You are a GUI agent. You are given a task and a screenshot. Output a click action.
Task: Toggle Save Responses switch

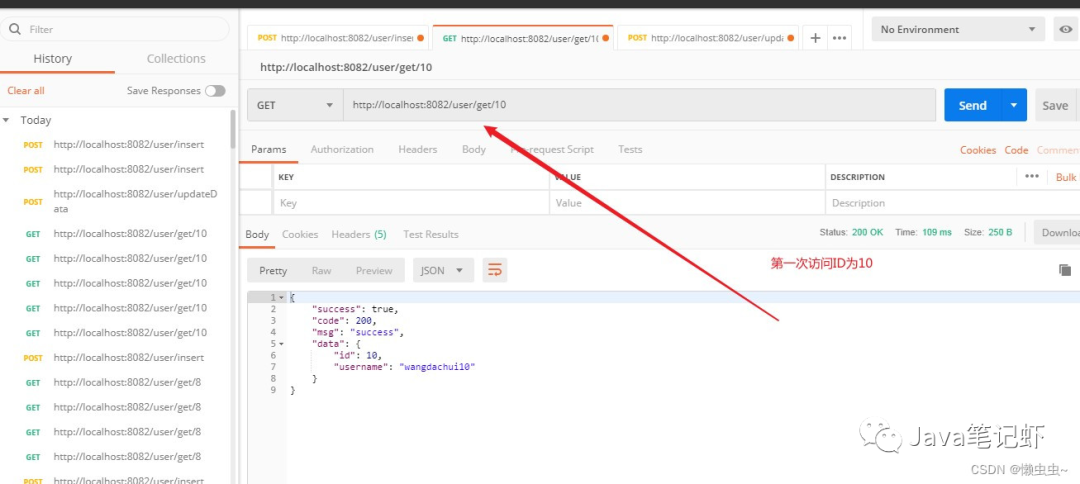215,91
